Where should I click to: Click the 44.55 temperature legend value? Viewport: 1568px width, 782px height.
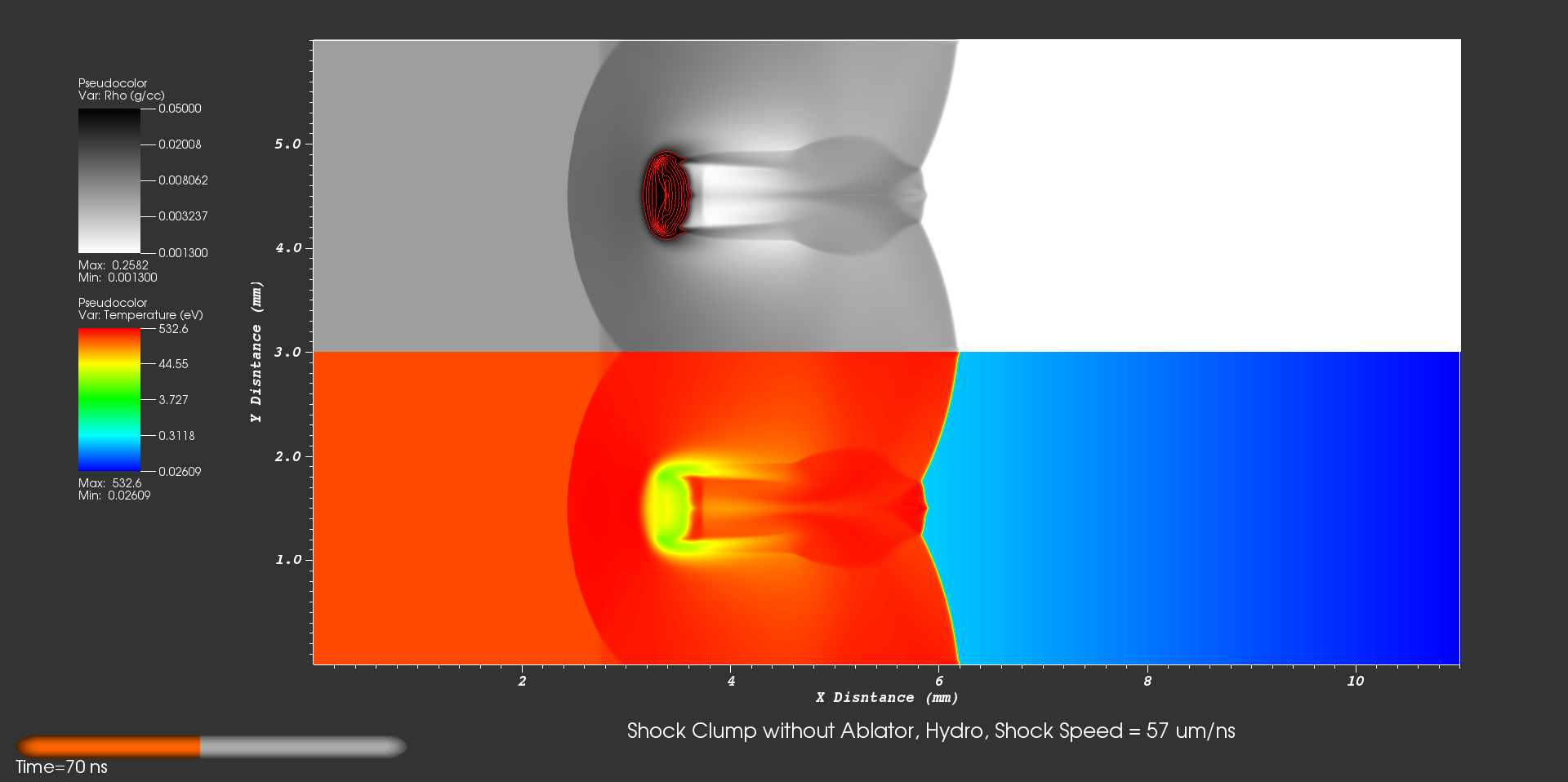pyautogui.click(x=173, y=364)
